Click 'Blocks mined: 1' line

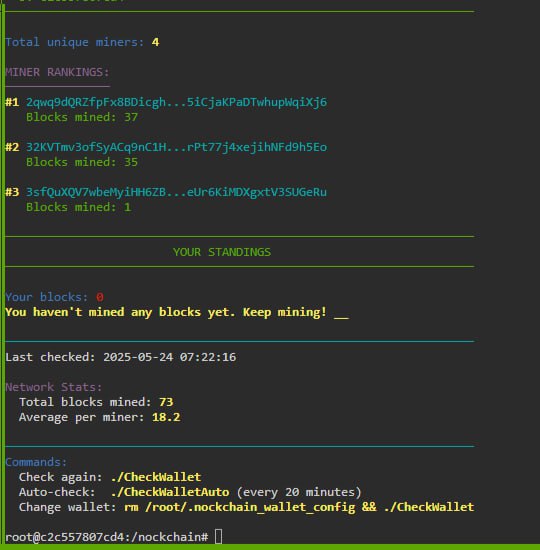tap(79, 207)
